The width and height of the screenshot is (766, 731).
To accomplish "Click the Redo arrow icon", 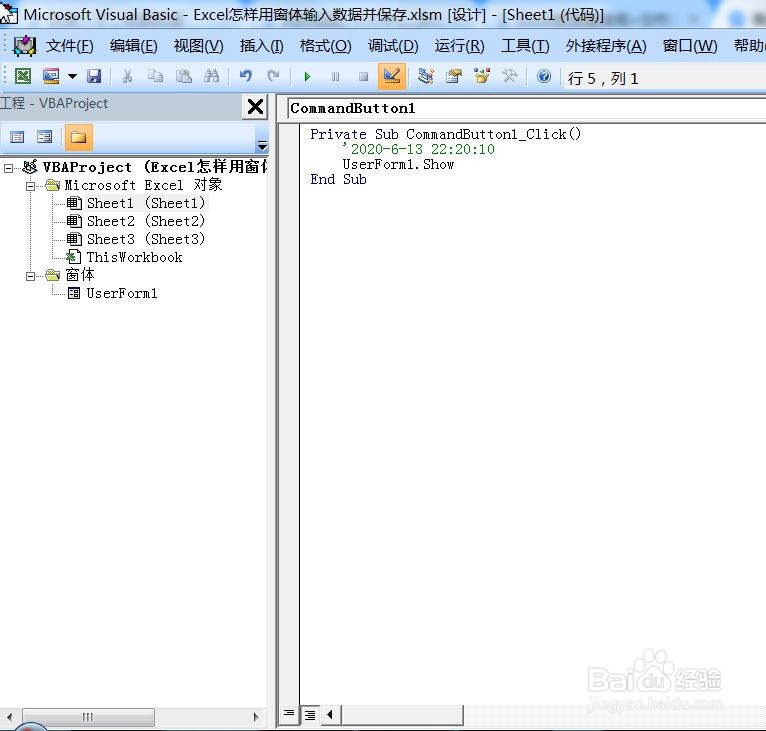I will (274, 76).
